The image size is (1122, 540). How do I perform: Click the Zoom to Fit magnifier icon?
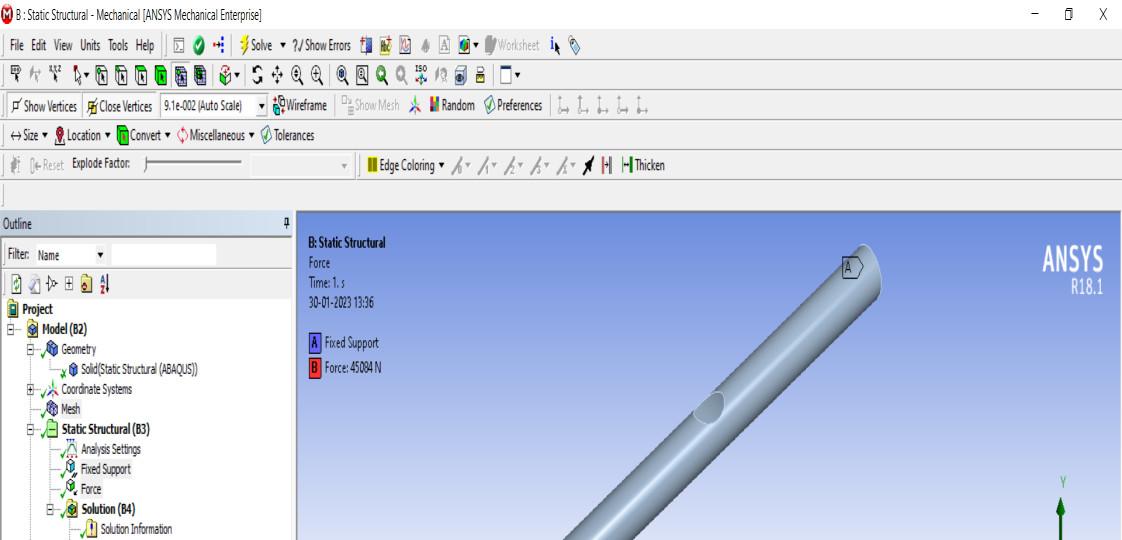[x=342, y=75]
